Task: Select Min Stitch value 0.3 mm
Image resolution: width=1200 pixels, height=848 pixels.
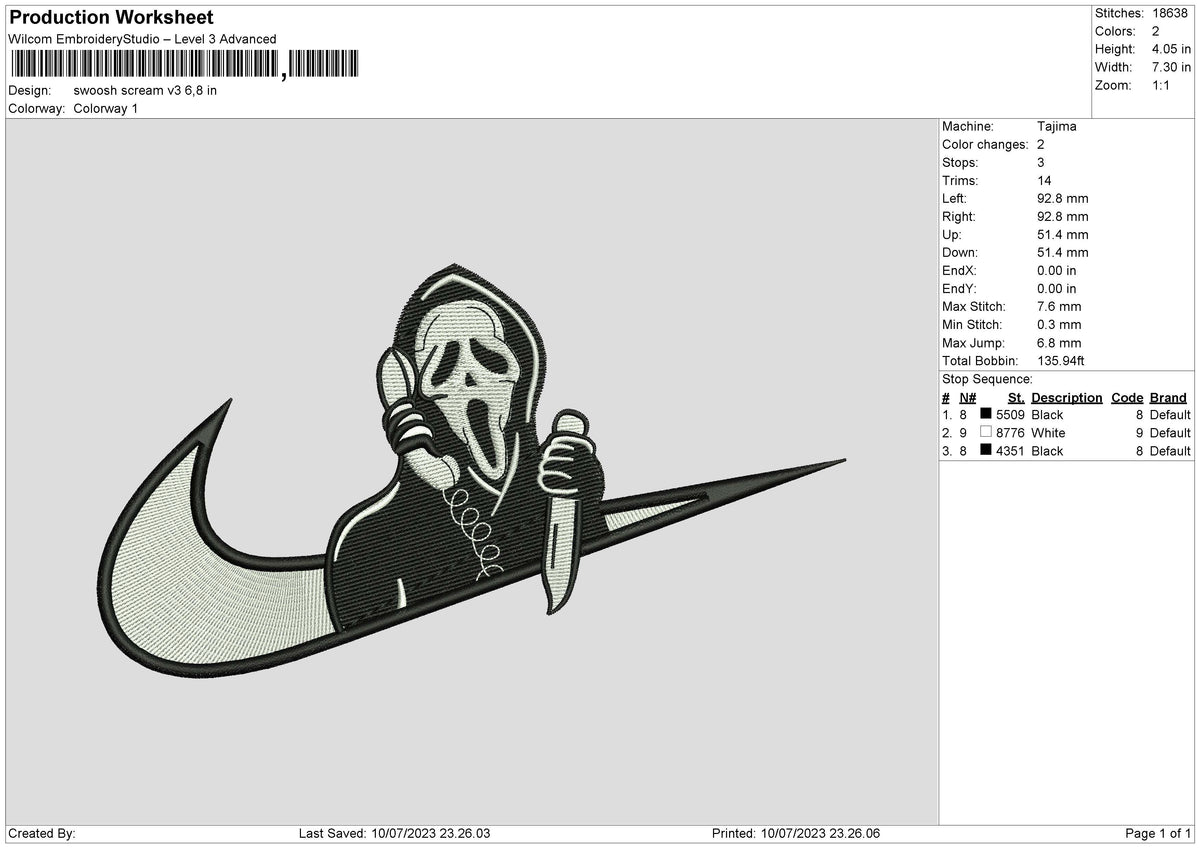Action: 1059,325
